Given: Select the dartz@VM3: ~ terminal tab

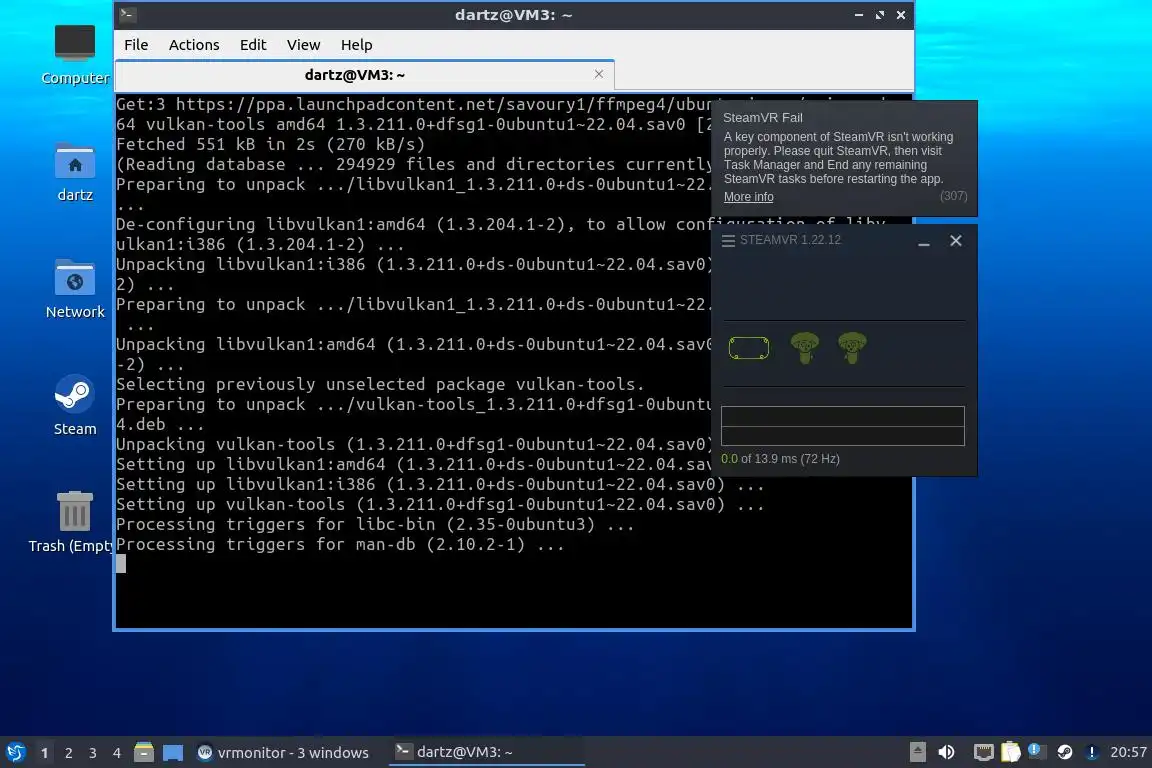Looking at the screenshot, I should (x=364, y=75).
